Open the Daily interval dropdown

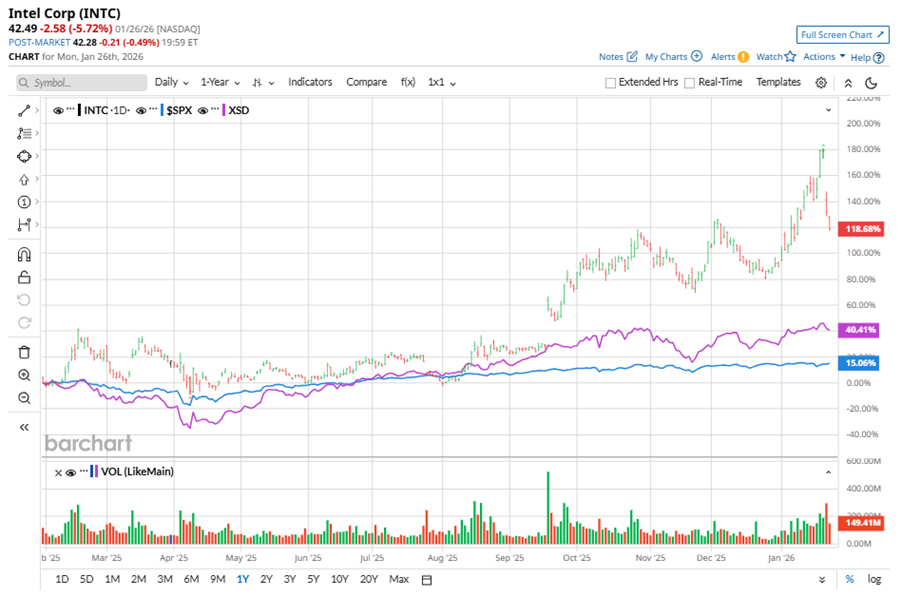(x=171, y=82)
